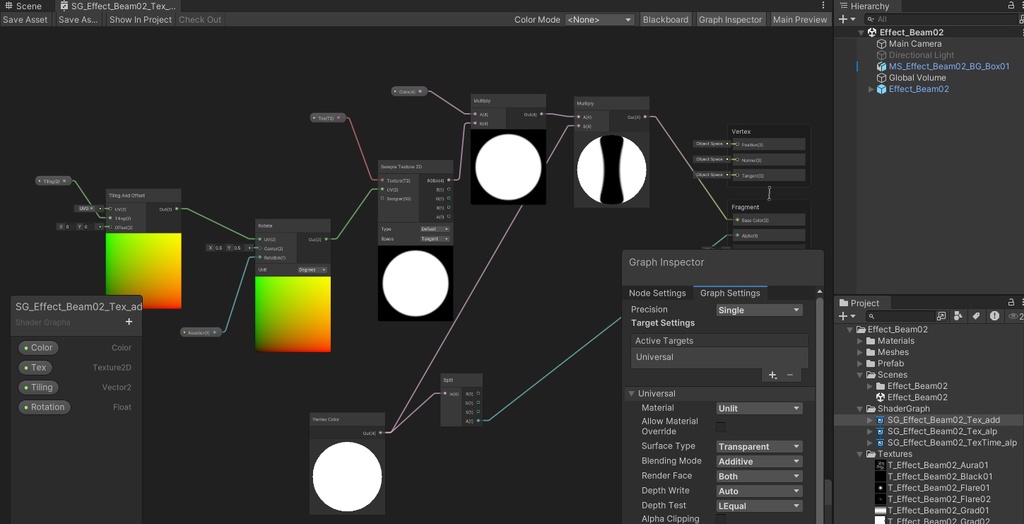This screenshot has height=524, width=1024.
Task: Click the Hierarchy search field
Action: [x=942, y=20]
